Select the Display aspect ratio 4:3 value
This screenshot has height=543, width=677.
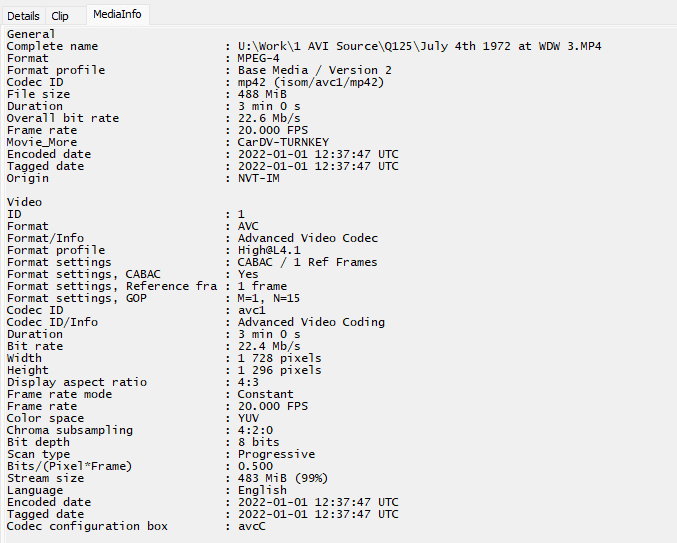pyautogui.click(x=248, y=382)
